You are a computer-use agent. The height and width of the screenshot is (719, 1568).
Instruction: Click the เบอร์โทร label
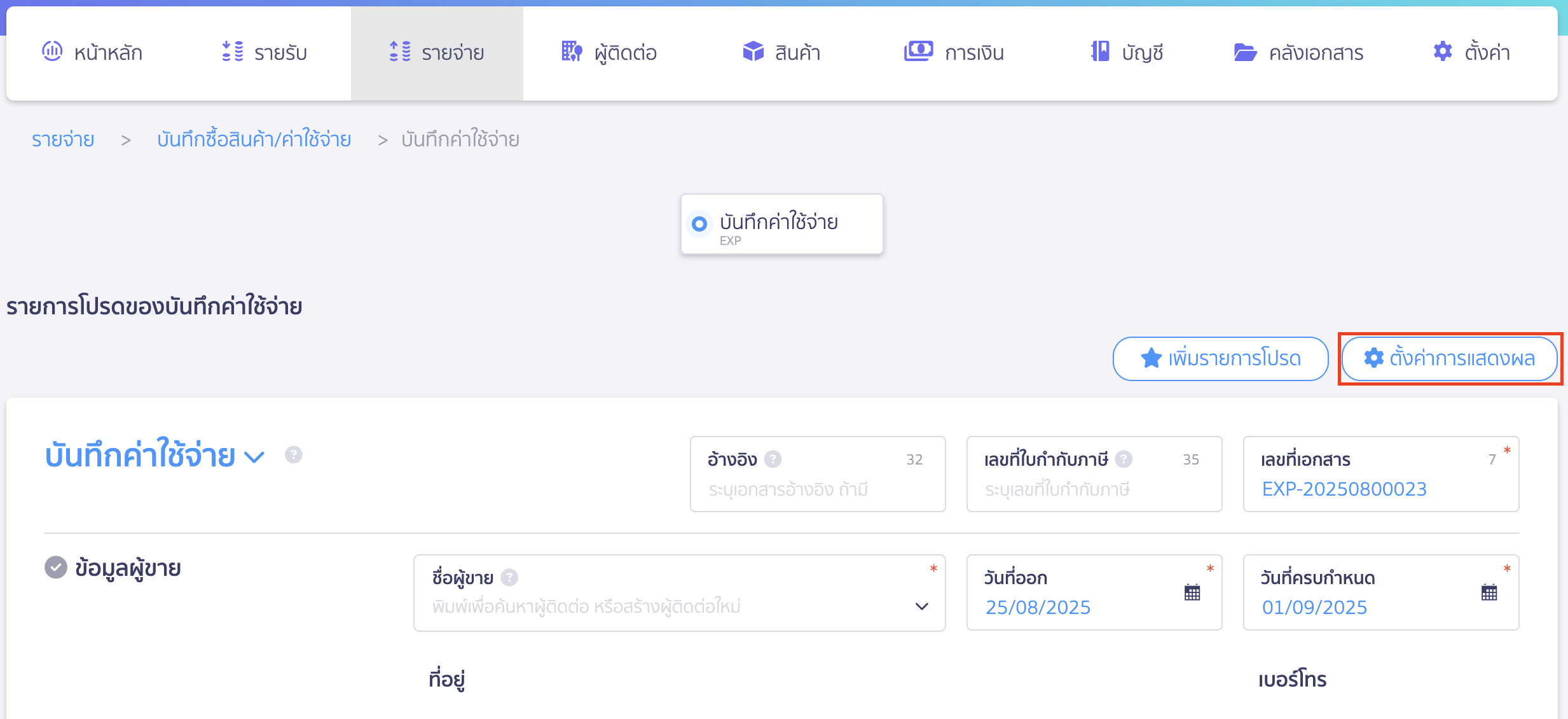[x=1292, y=679]
